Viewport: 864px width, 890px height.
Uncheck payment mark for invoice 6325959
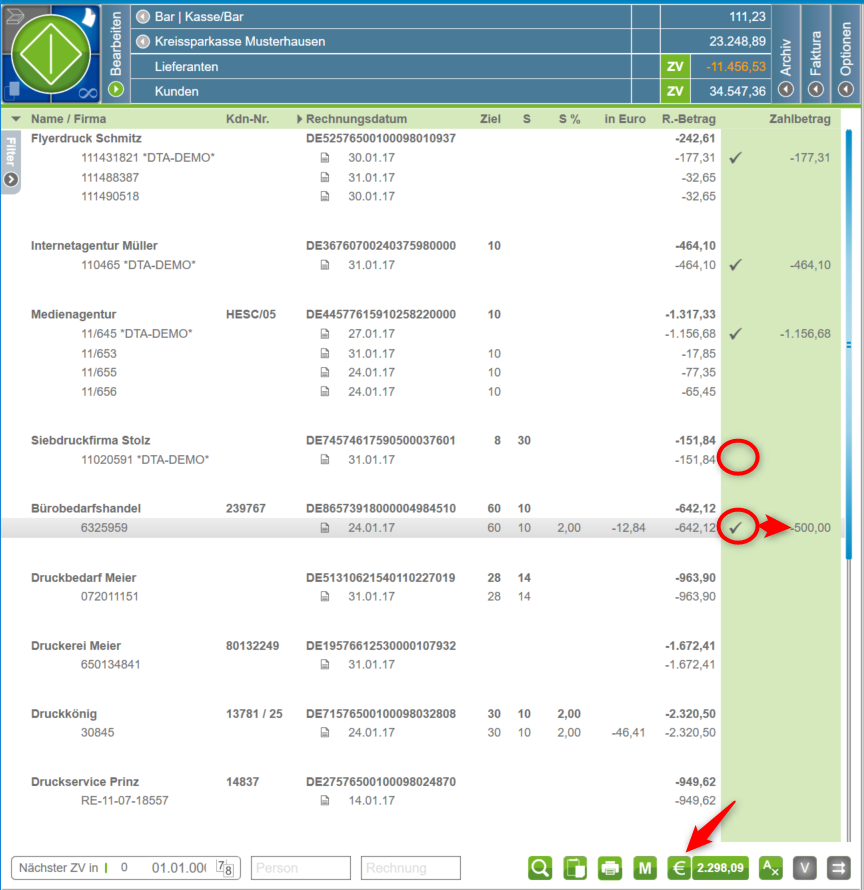click(x=737, y=528)
